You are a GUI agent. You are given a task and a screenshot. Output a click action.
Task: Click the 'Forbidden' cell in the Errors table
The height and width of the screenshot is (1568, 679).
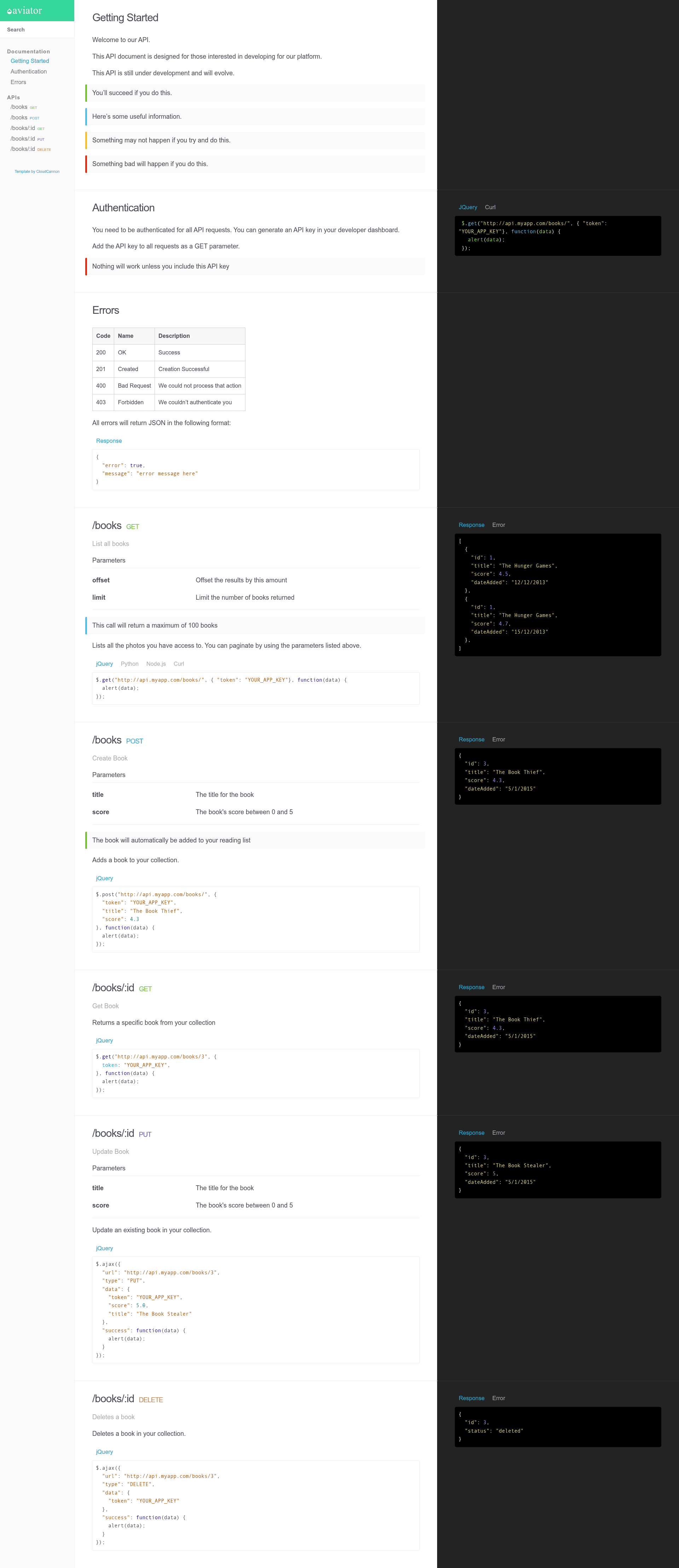tap(135, 403)
